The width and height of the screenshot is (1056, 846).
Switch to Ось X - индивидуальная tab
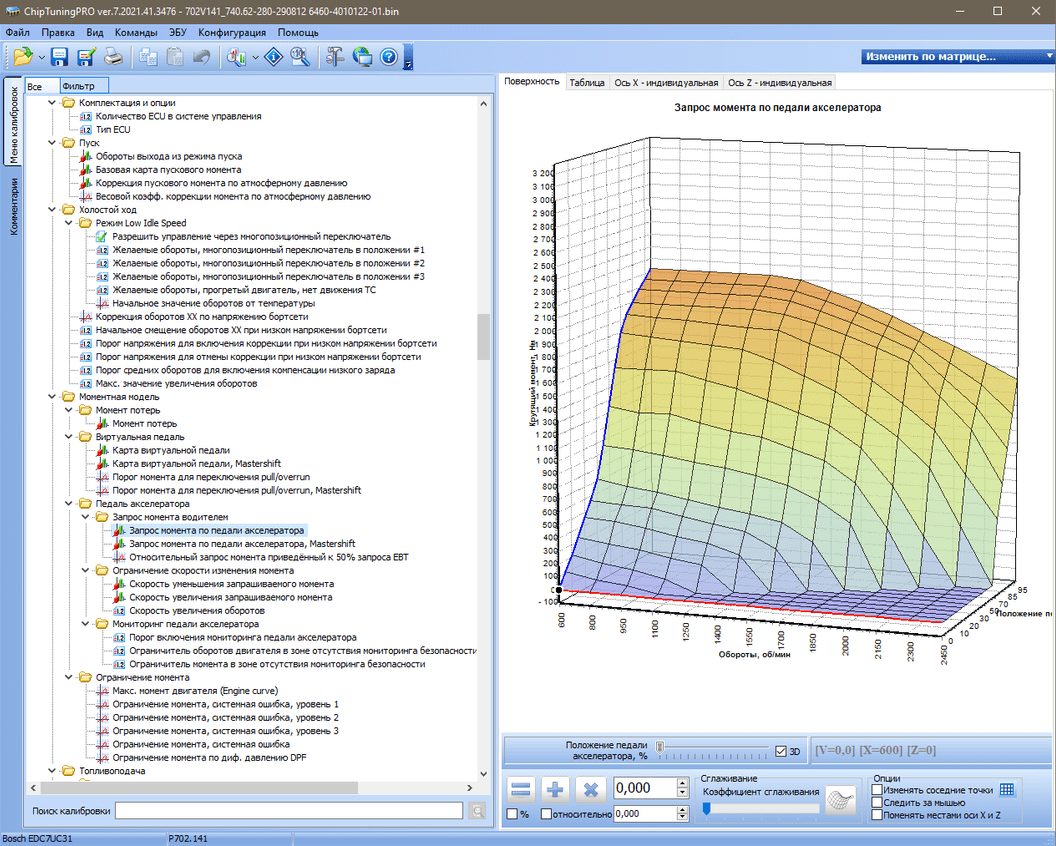point(666,83)
